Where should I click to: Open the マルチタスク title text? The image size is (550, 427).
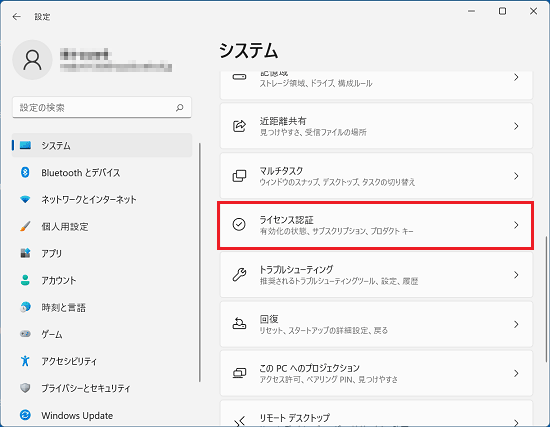pos(281,171)
